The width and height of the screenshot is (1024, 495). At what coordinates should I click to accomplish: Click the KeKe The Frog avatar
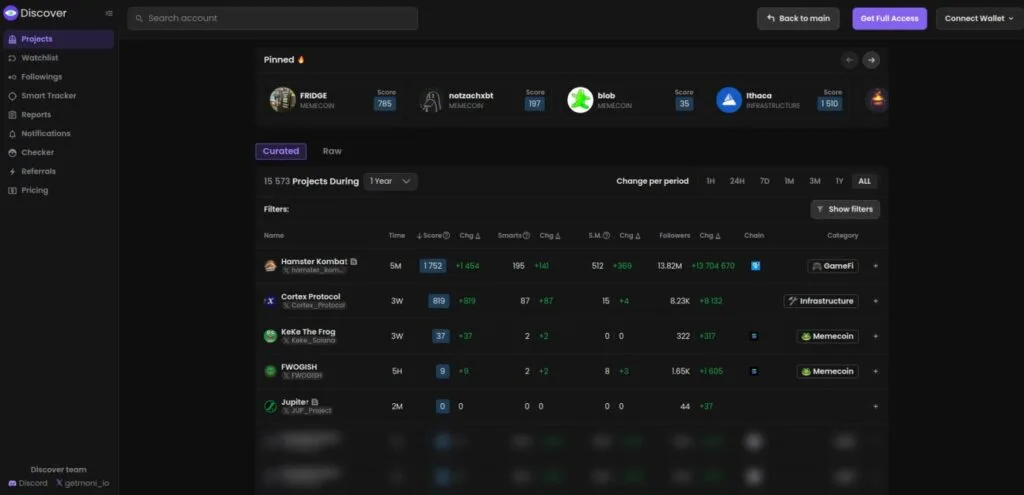pyautogui.click(x=270, y=336)
